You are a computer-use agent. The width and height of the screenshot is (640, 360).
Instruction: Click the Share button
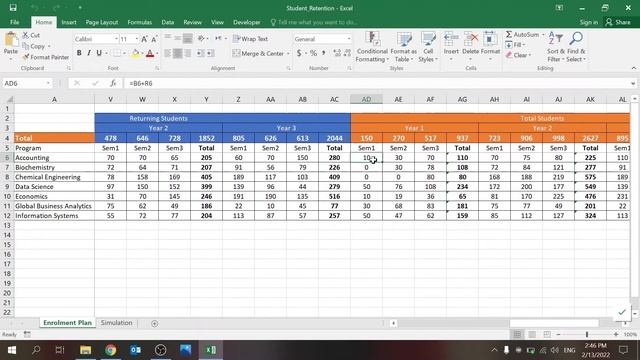coord(619,22)
